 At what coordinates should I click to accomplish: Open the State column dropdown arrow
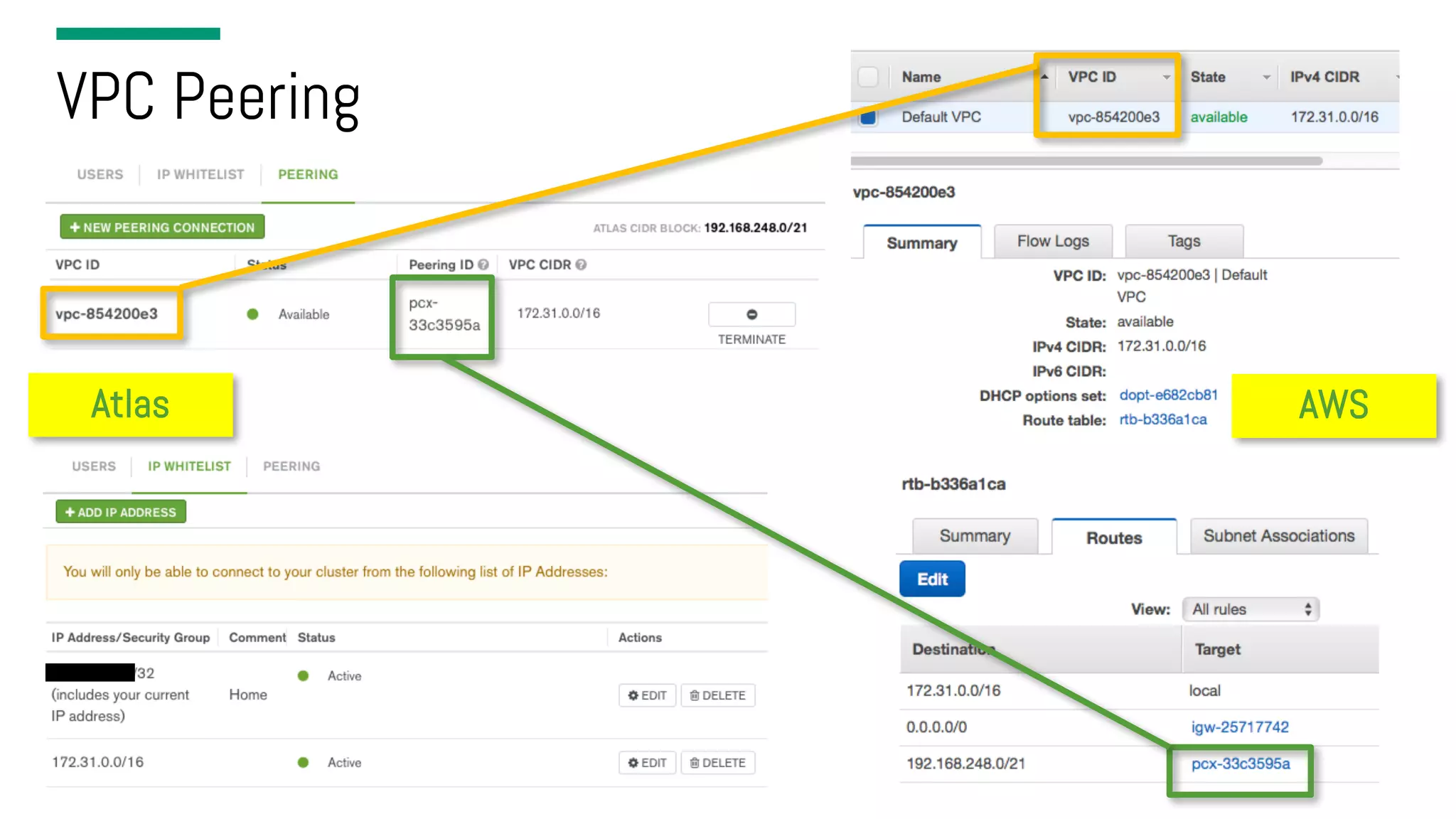click(x=1266, y=77)
